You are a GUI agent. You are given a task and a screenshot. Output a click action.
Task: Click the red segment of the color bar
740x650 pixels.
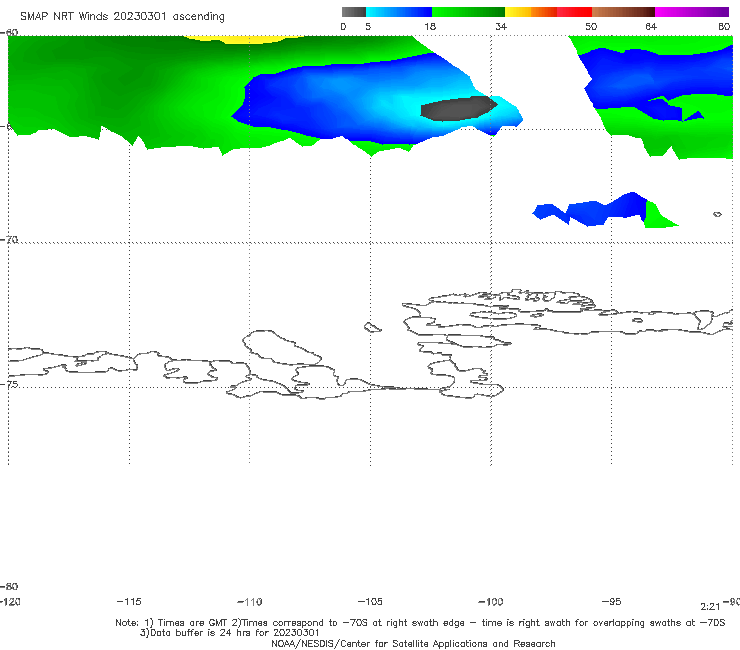(574, 12)
